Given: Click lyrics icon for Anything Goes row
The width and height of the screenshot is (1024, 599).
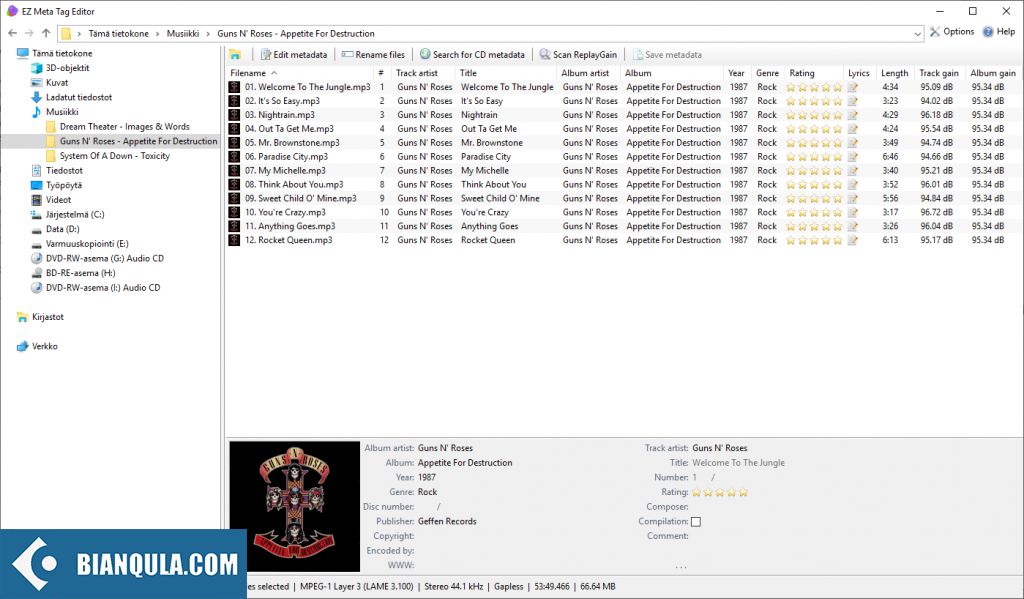Looking at the screenshot, I should pyautogui.click(x=852, y=227).
